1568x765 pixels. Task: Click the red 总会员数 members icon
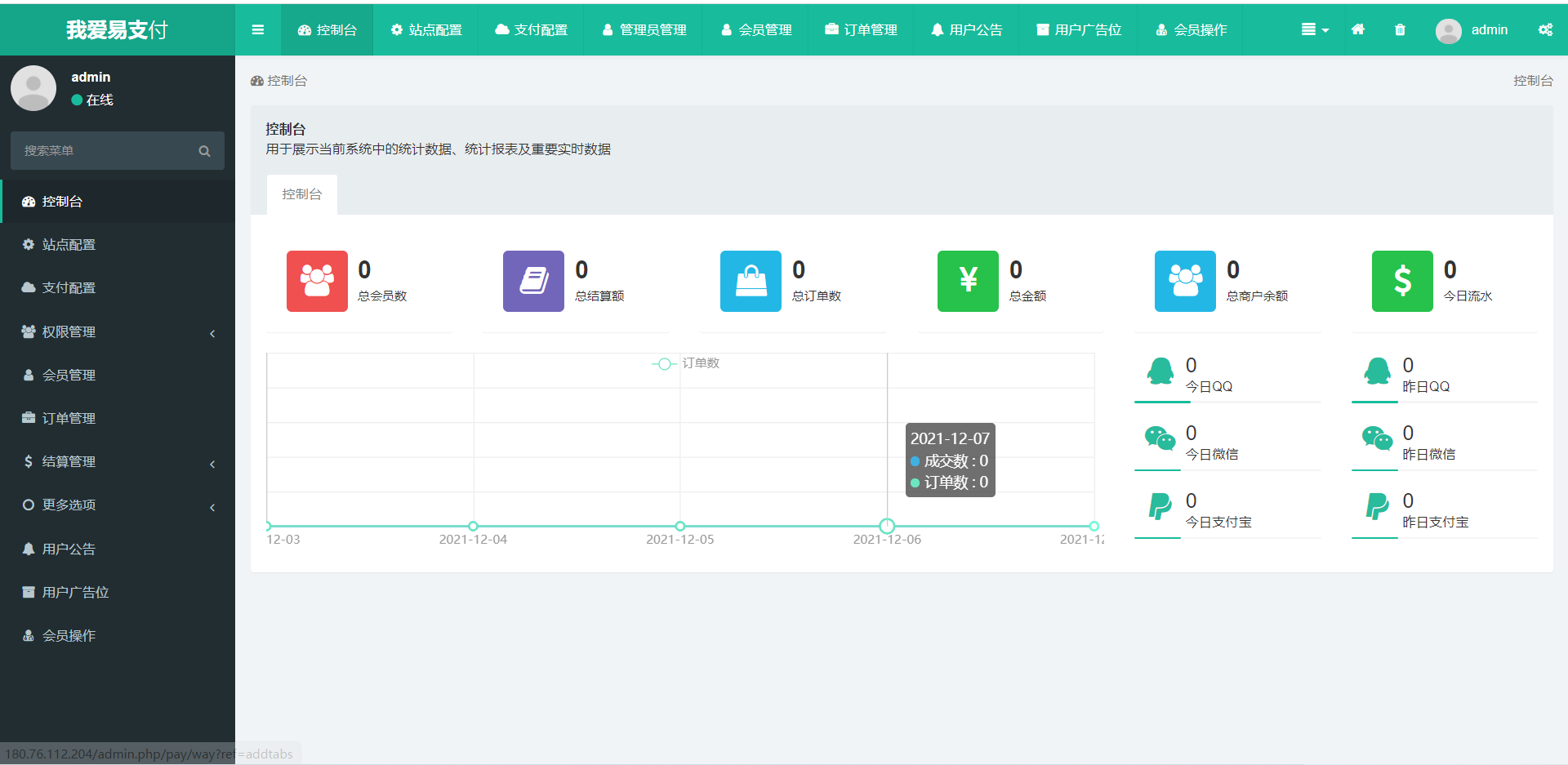coord(317,281)
